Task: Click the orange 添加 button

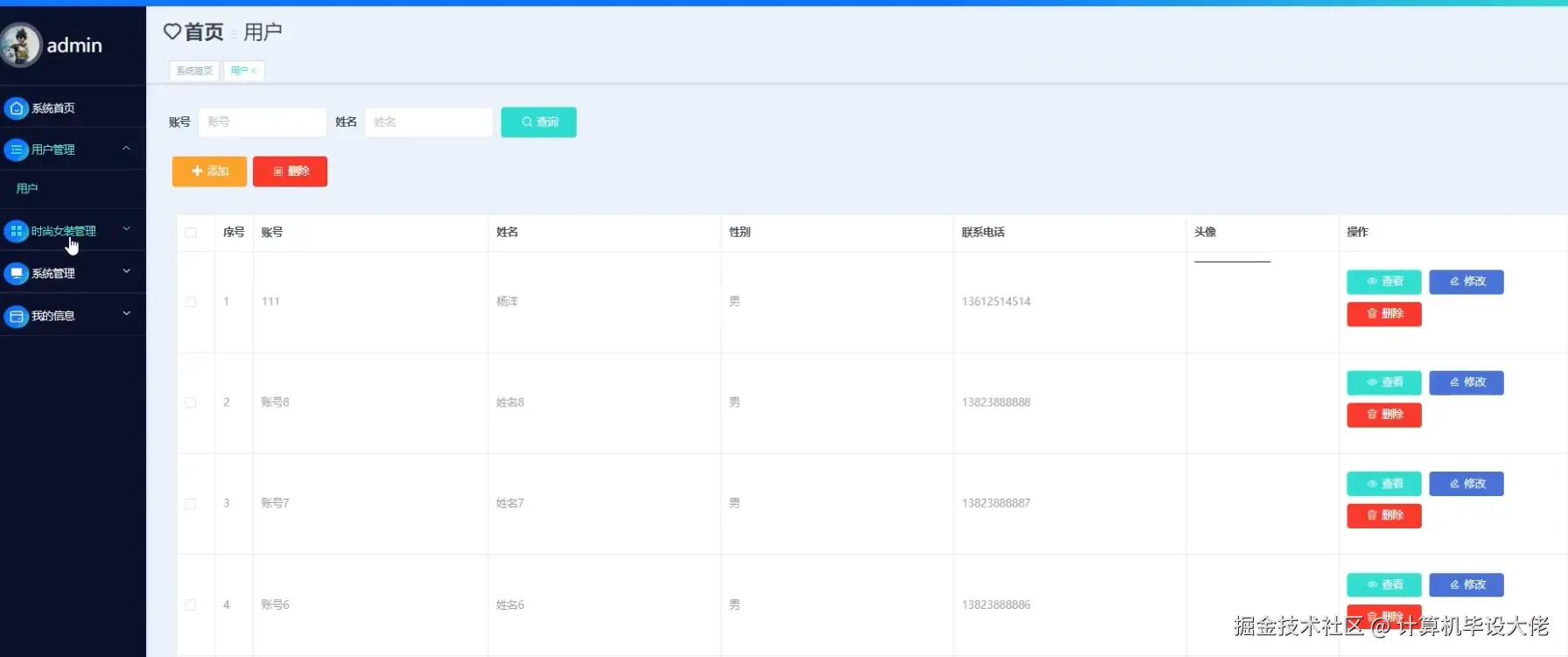Action: coord(209,171)
